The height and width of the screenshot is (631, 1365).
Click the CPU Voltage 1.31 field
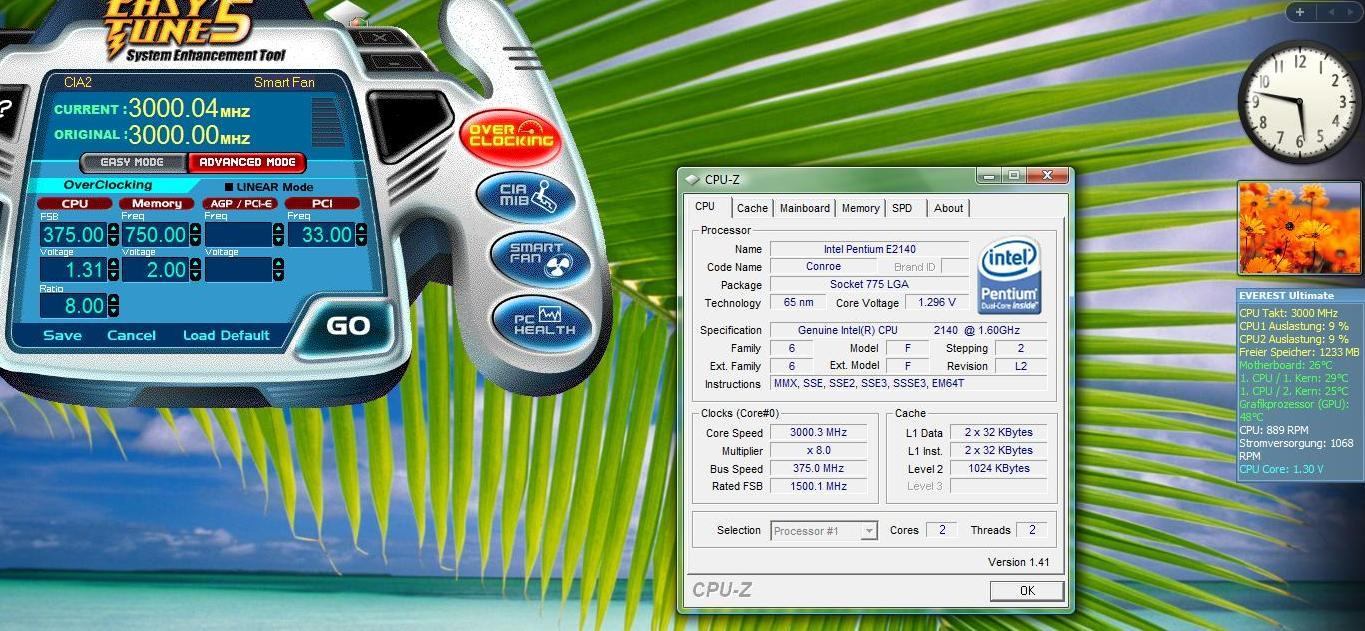pyautogui.click(x=73, y=270)
